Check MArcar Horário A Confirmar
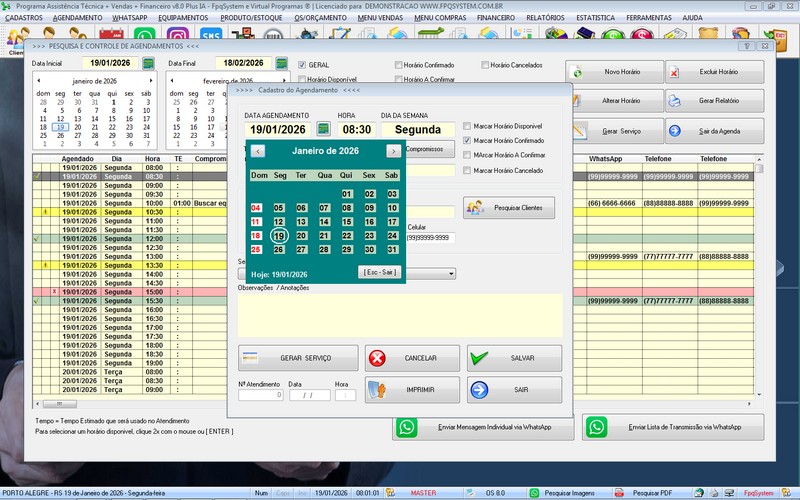 point(467,155)
